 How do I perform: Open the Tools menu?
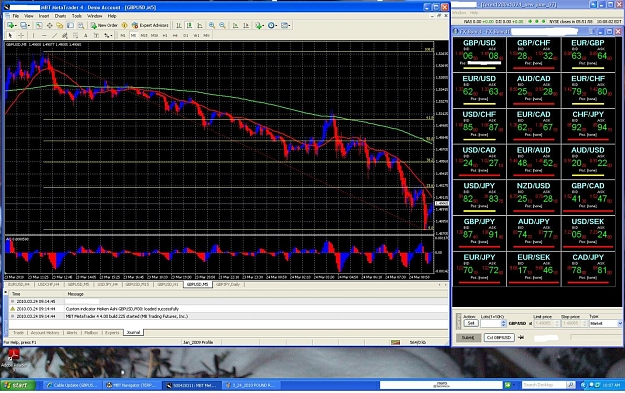pos(77,16)
